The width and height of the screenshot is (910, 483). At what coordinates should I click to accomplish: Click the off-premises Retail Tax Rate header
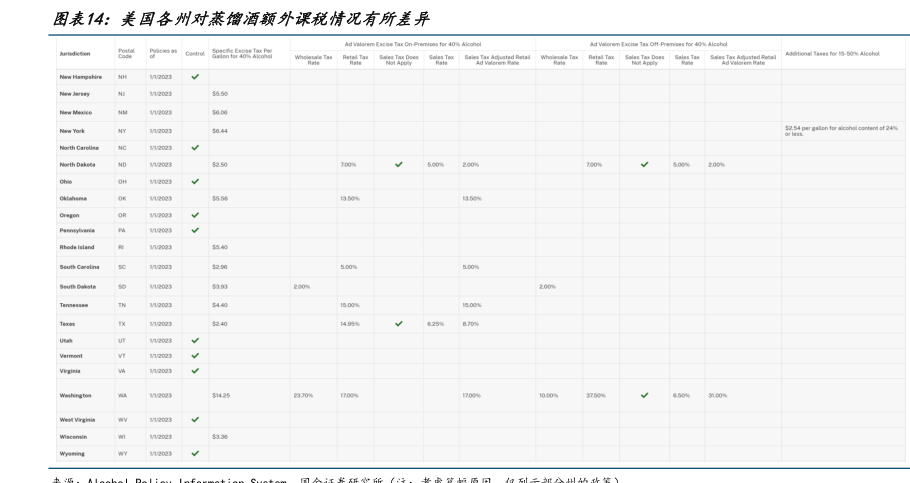[601, 60]
